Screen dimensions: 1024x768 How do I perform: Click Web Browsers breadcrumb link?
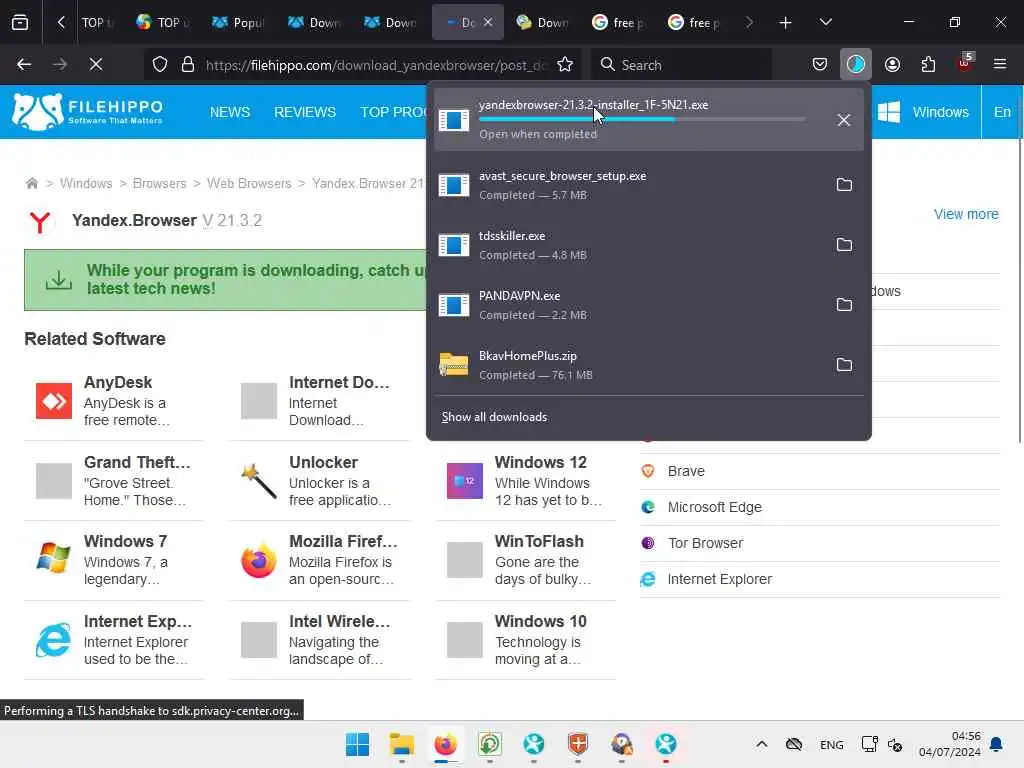click(249, 184)
